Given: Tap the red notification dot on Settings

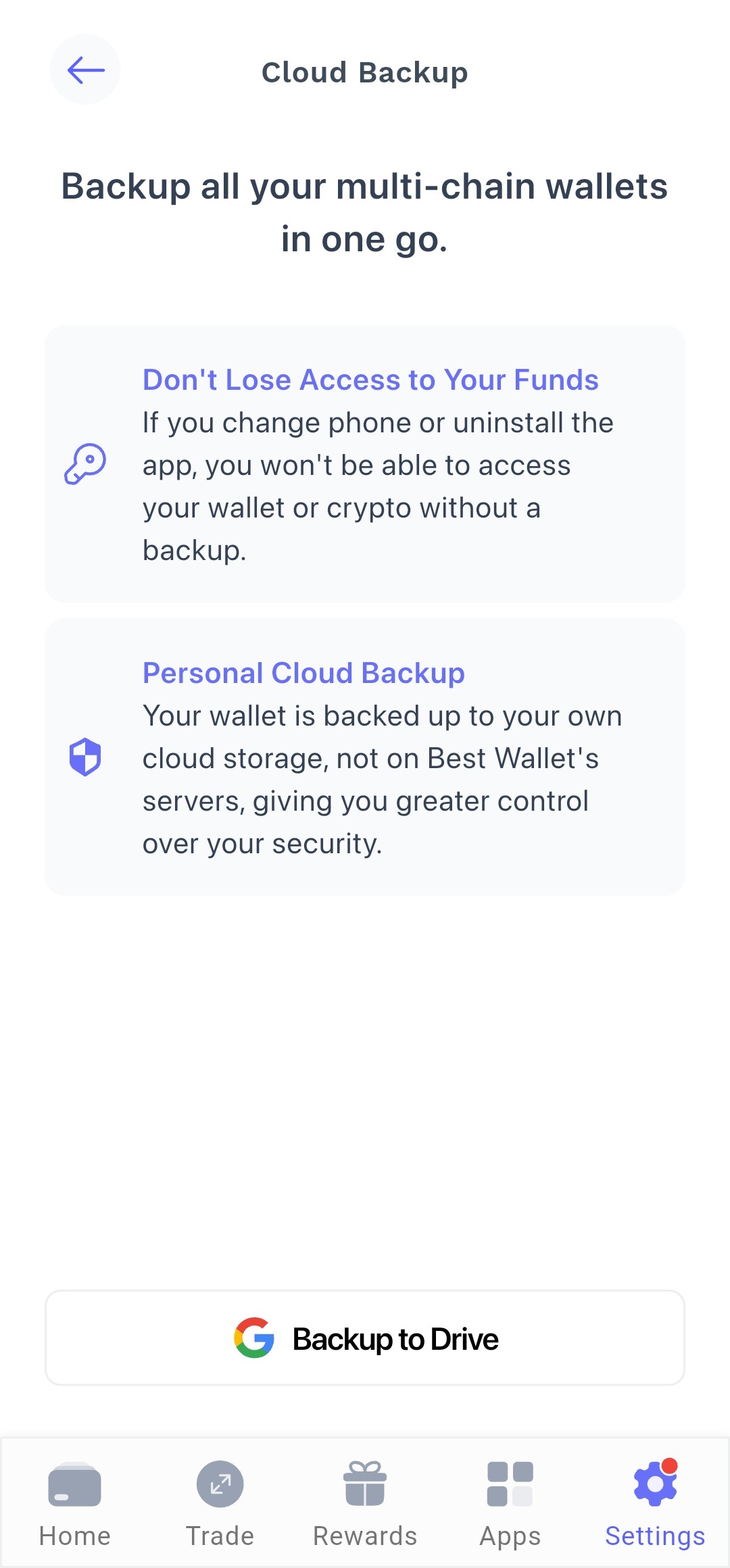Looking at the screenshot, I should (x=669, y=1465).
